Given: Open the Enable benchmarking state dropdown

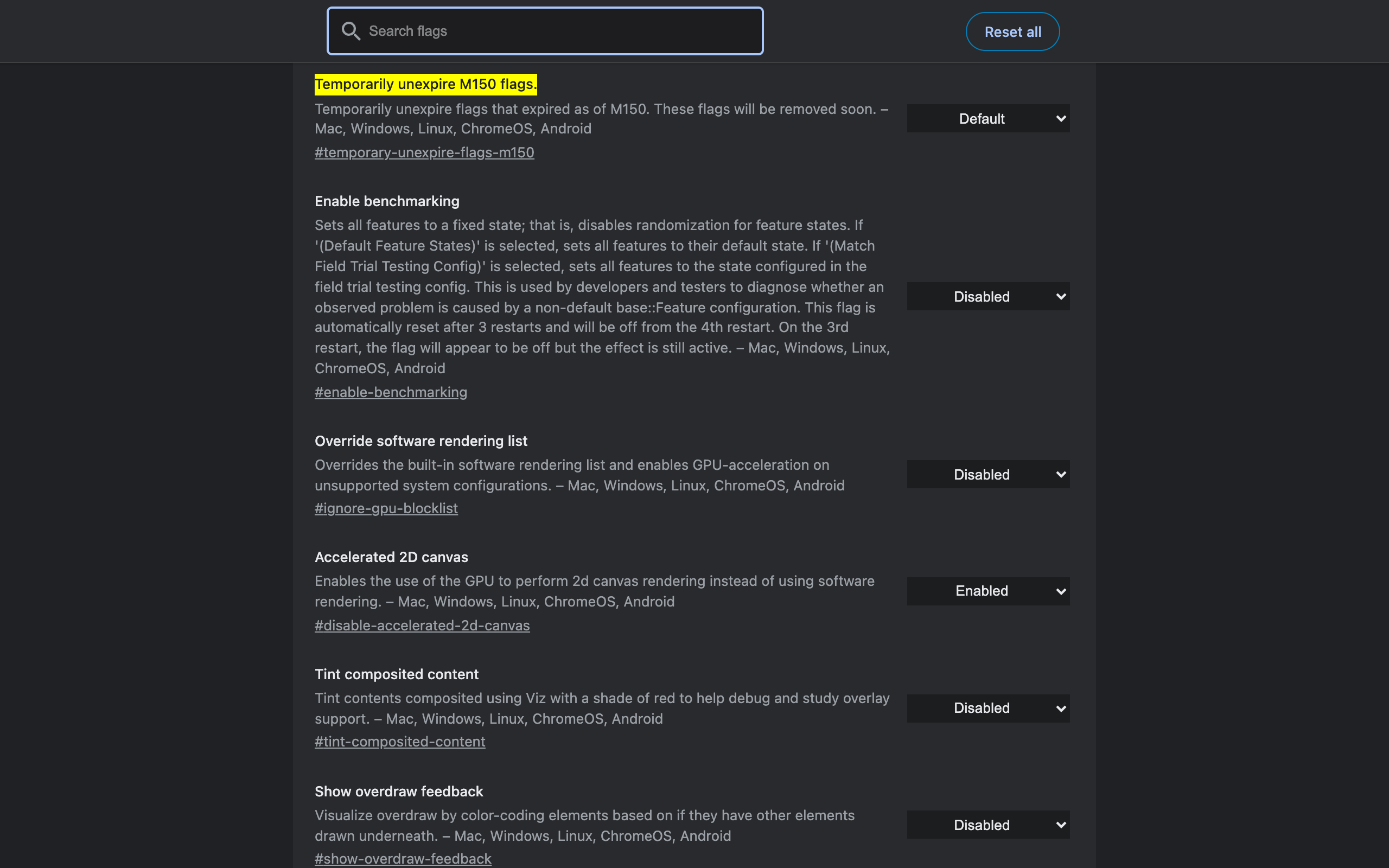Looking at the screenshot, I should tap(988, 296).
